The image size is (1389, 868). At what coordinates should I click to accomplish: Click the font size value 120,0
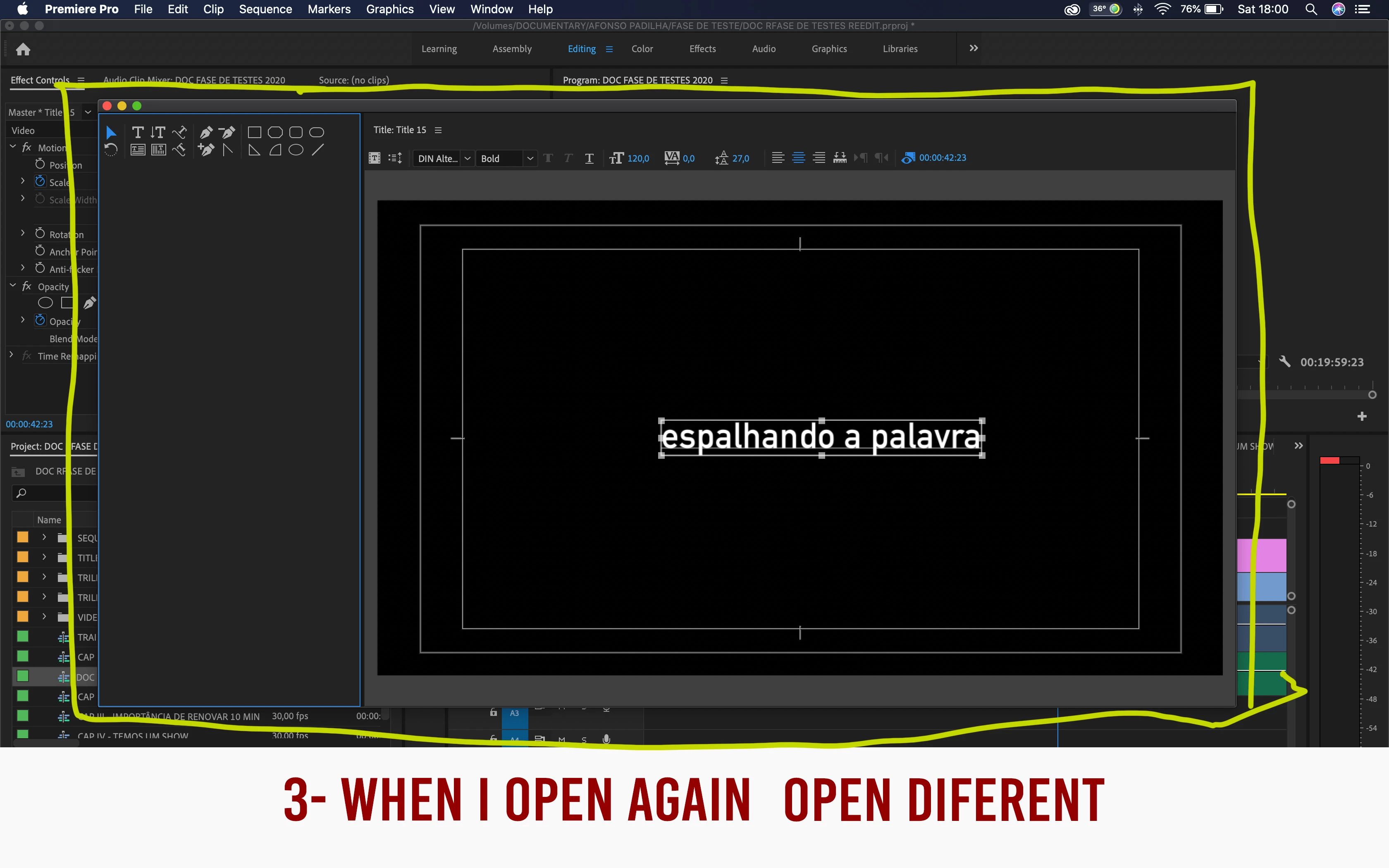(638, 158)
